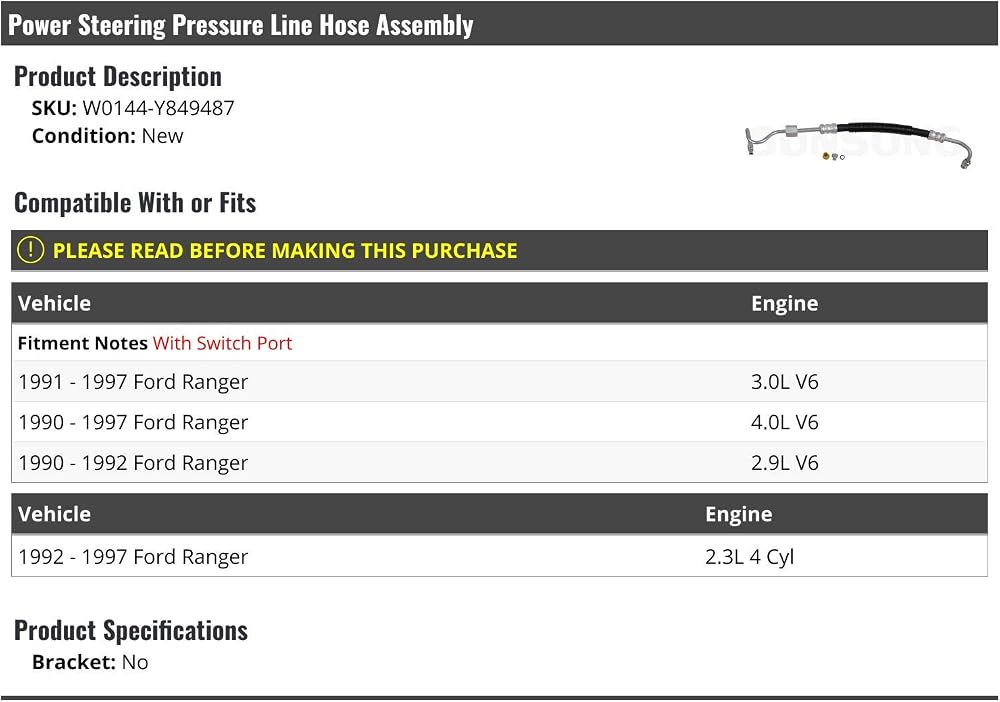Open the power steering hose product image
This screenshot has height=702, width=1000.
858,145
